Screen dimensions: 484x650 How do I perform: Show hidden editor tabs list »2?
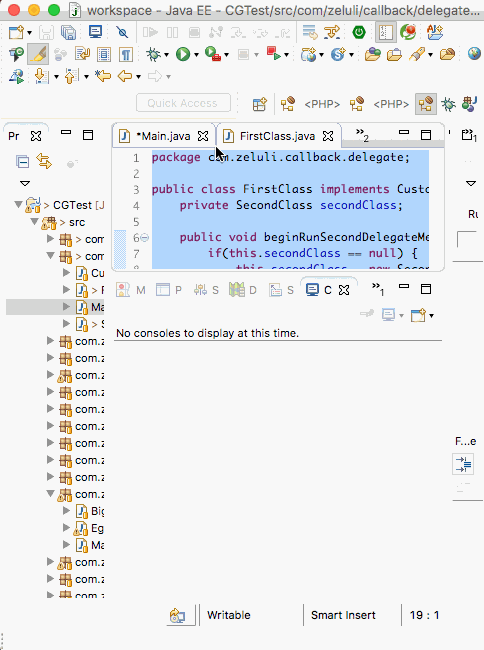click(362, 134)
